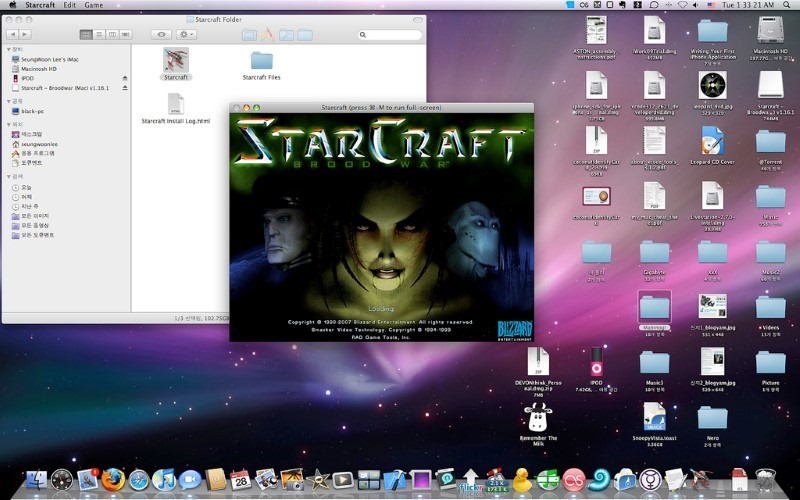Viewport: 800px width, 500px height.
Task: Open the Videos folder on the desktop
Action: 770,307
